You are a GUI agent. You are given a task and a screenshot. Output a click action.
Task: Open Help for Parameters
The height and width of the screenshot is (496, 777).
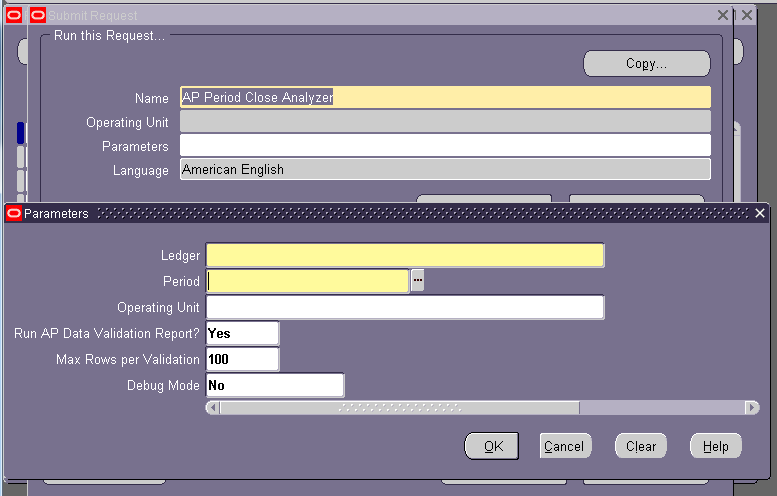point(716,446)
